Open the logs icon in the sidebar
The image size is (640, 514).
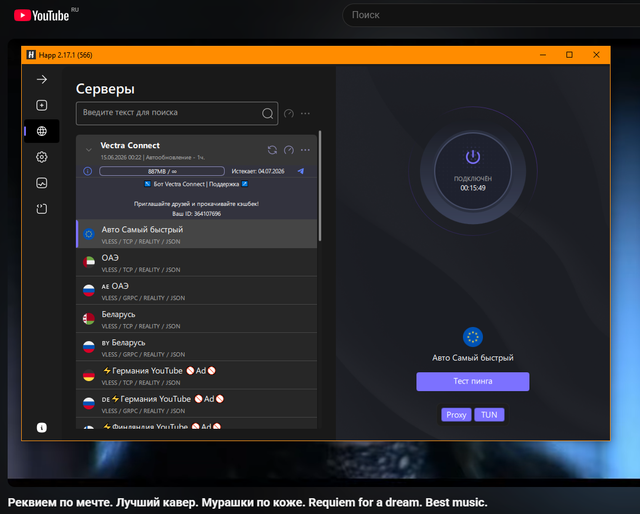click(x=42, y=209)
